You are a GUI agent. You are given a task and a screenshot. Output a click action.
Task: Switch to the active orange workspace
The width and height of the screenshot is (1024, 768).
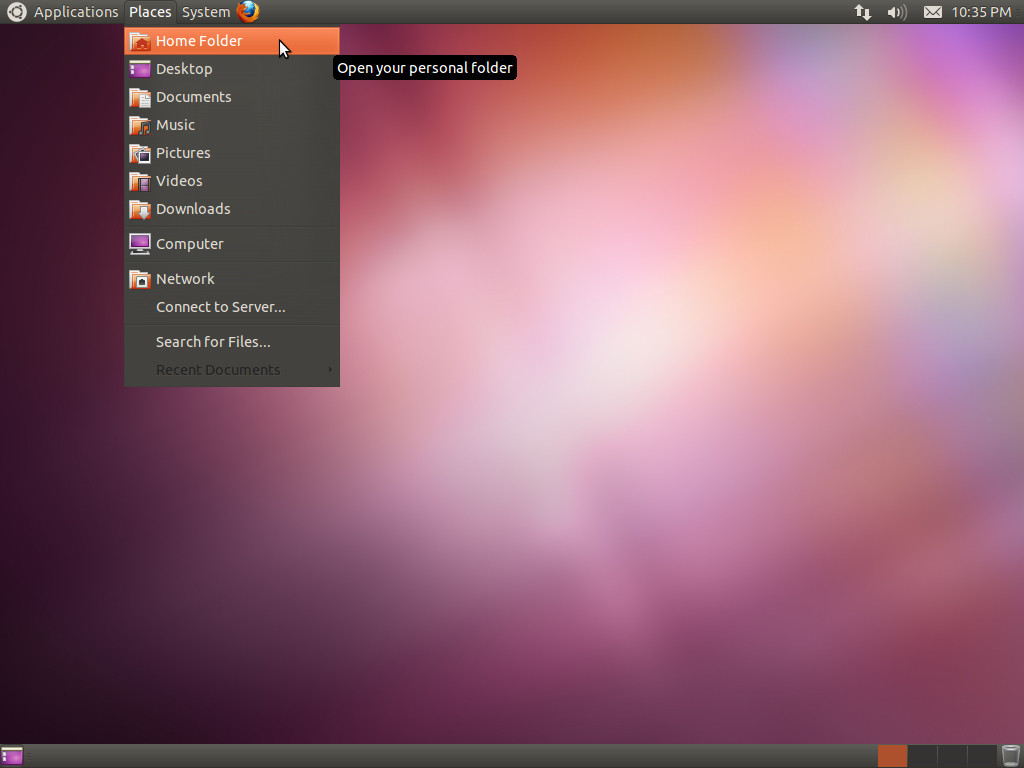pyautogui.click(x=892, y=756)
